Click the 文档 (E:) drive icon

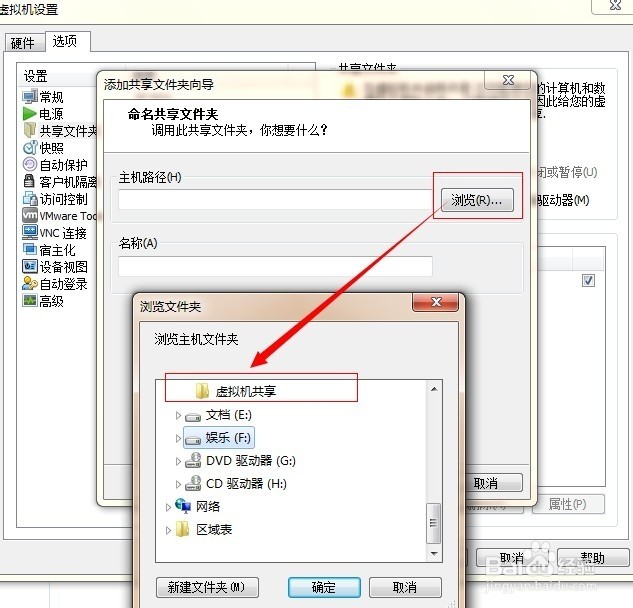coord(193,417)
